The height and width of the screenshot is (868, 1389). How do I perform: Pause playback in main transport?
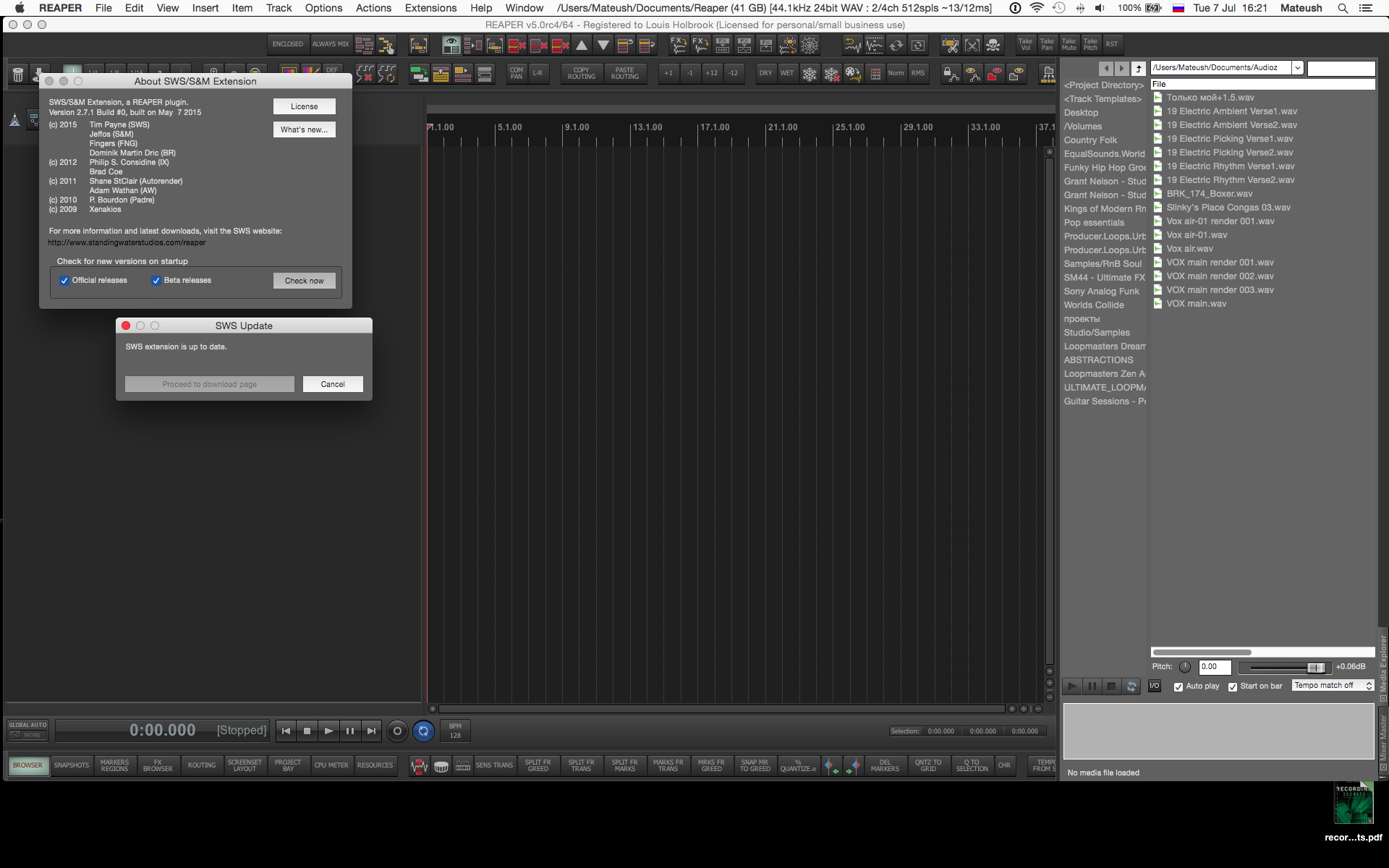point(350,731)
